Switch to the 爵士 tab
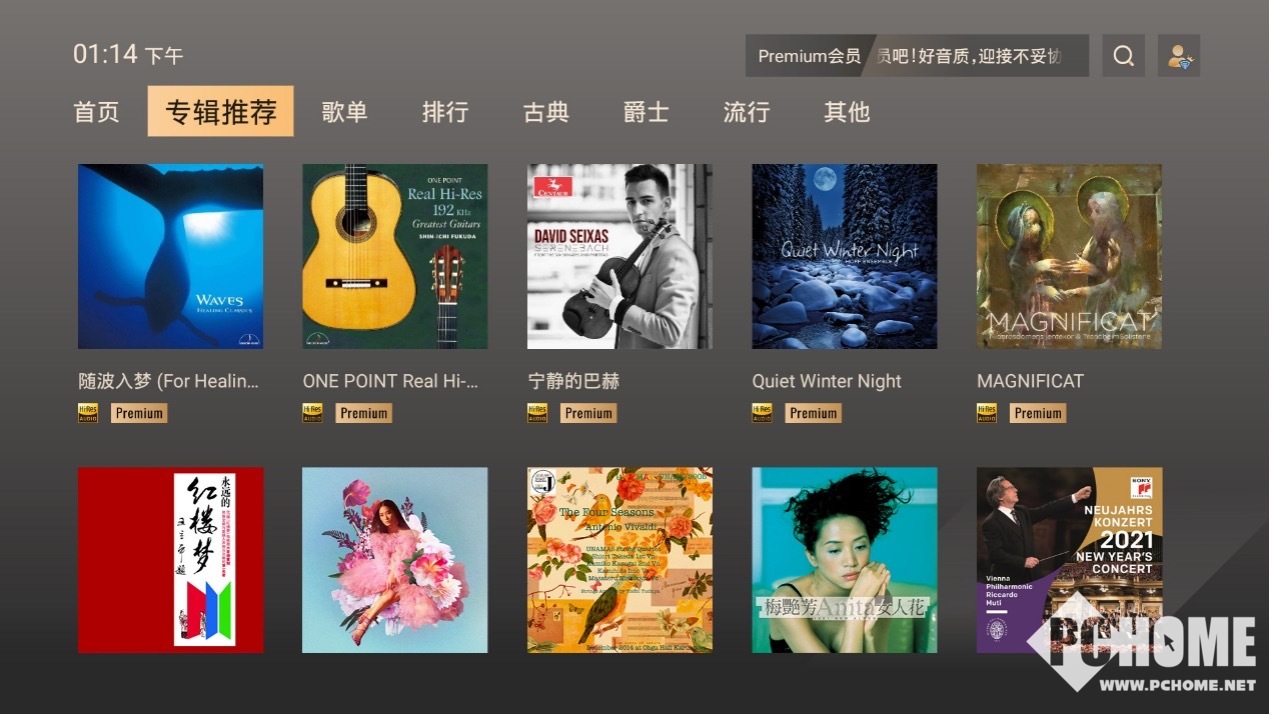This screenshot has width=1274, height=715. 646,112
